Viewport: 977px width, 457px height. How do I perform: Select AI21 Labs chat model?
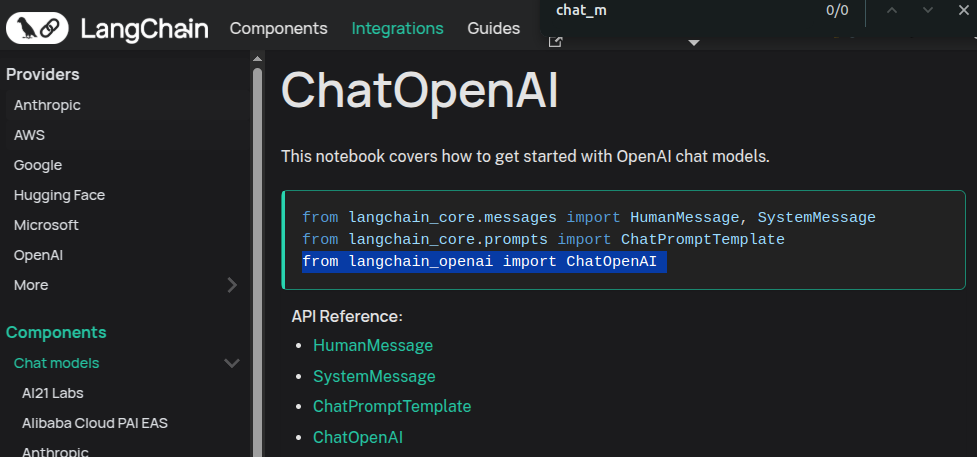52,393
